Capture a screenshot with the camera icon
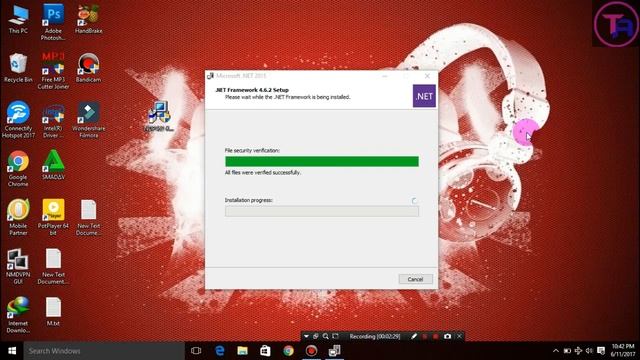Viewport: 640px width, 360px height. [447, 336]
